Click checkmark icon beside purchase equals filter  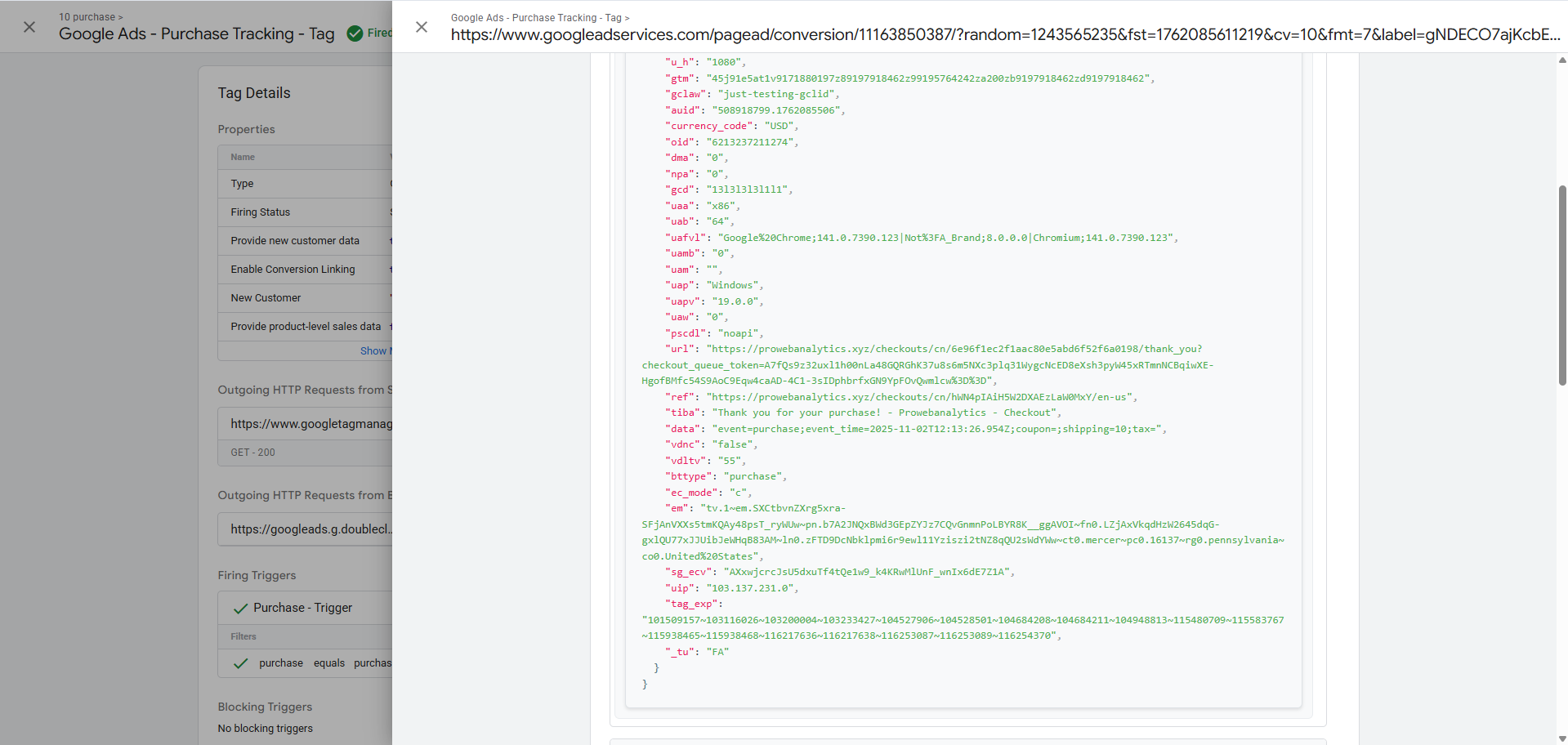240,663
